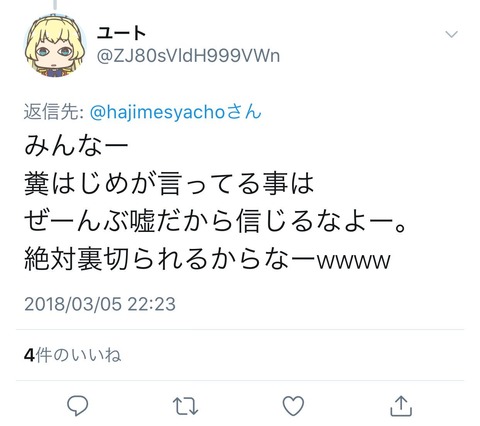Screen dimensions: 480x426
Task: Select the 返信先: label
Action: 53,112
